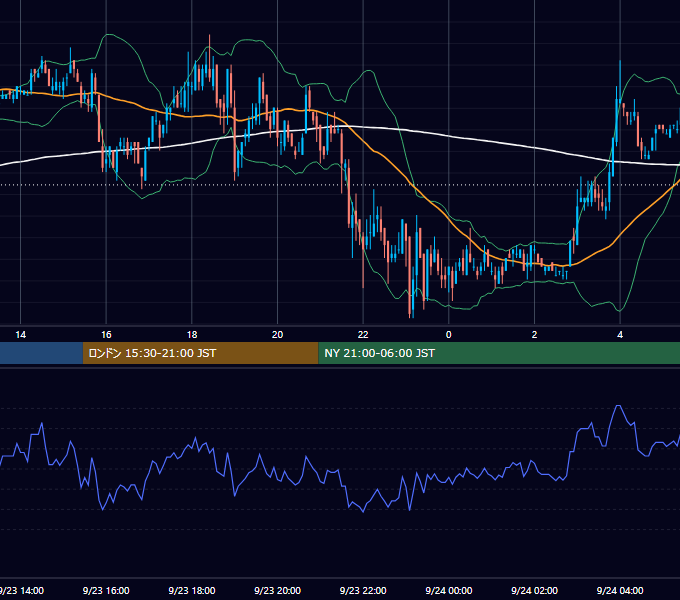Click the 9/23 16:00 date label
680x600 pixels.
pos(106,590)
